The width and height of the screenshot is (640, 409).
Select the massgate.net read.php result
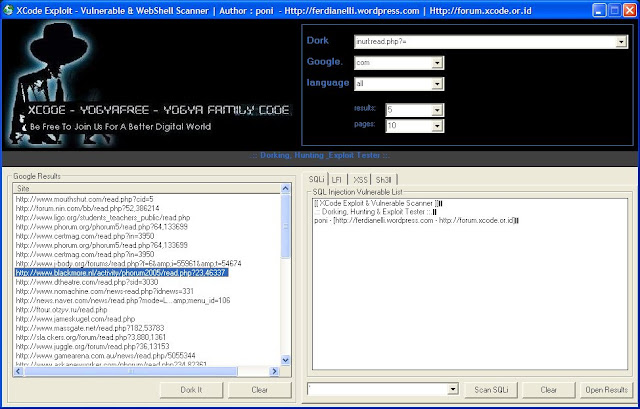coord(90,328)
